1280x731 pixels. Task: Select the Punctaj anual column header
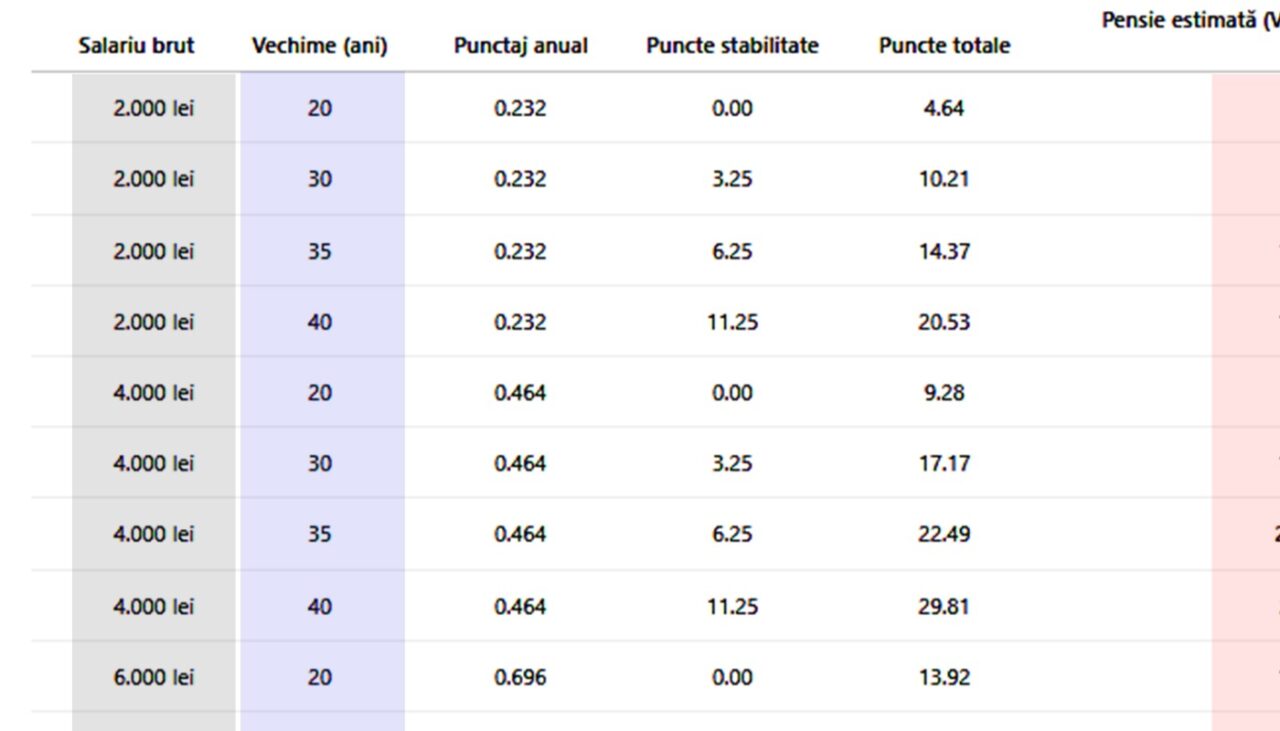(x=520, y=46)
